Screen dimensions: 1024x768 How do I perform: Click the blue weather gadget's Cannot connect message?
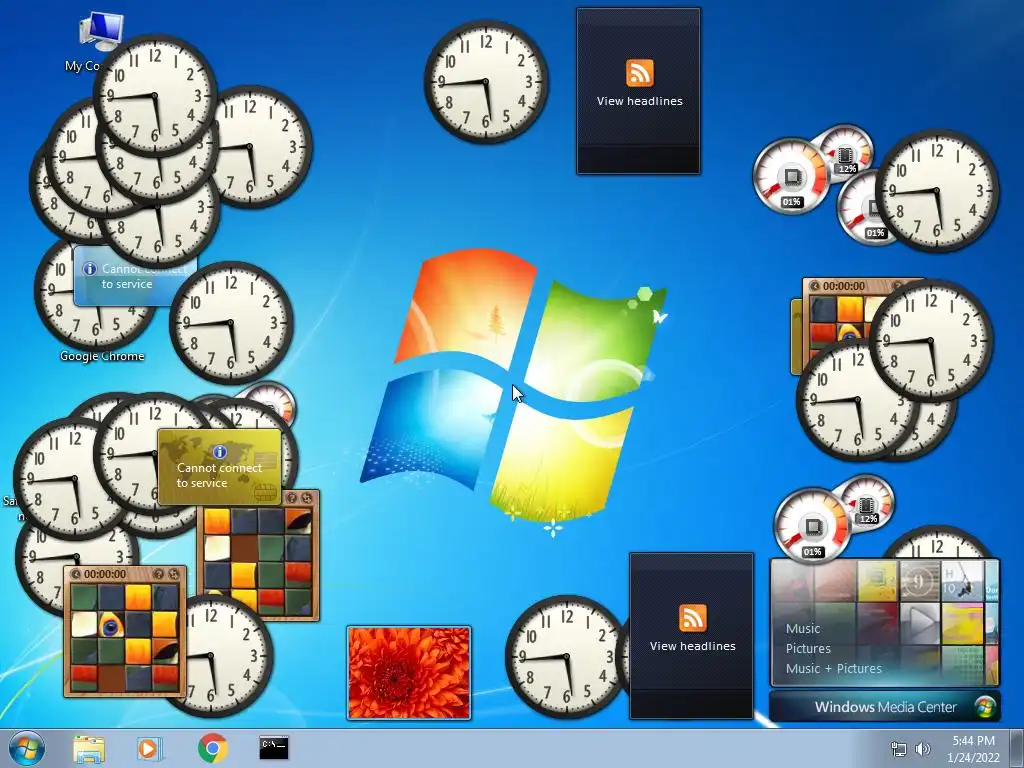click(x=144, y=276)
